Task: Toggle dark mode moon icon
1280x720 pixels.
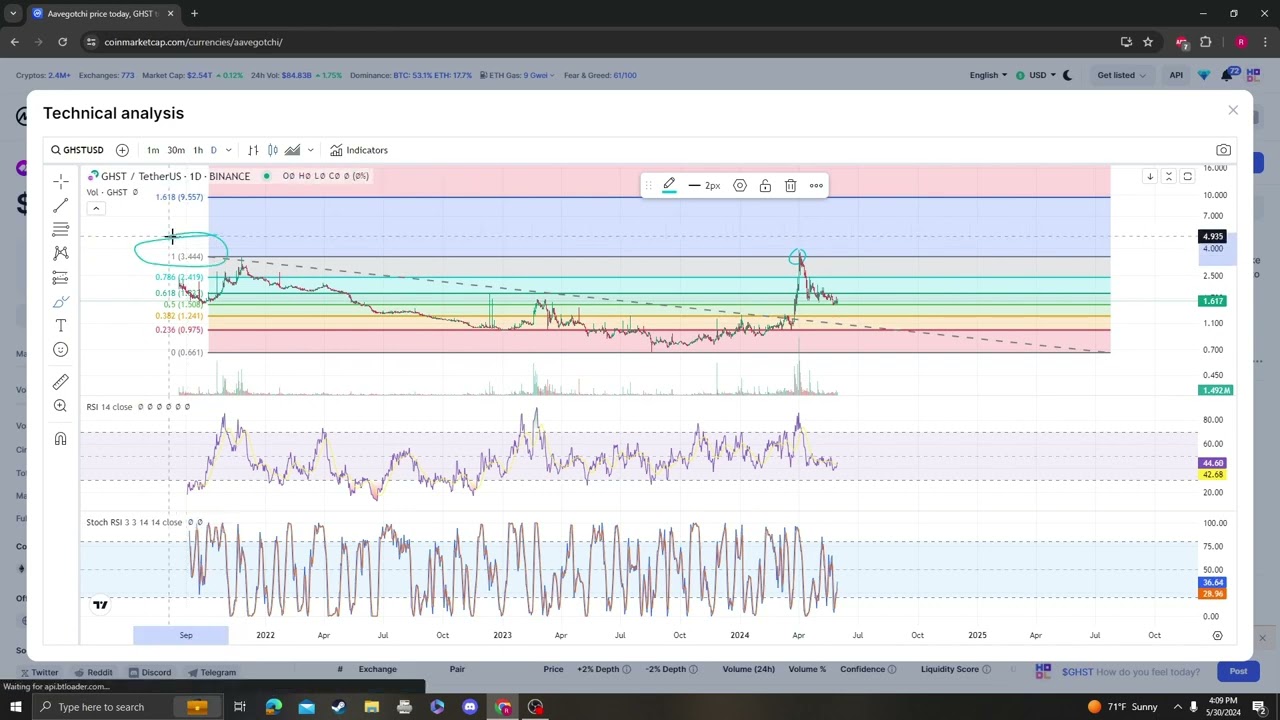Action: (1067, 75)
